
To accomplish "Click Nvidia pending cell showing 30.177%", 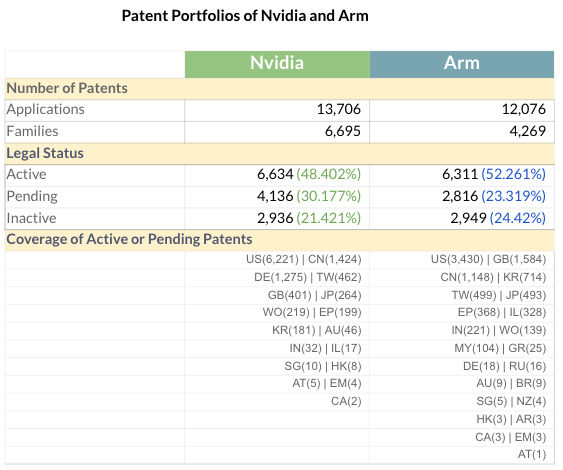I will point(277,197).
